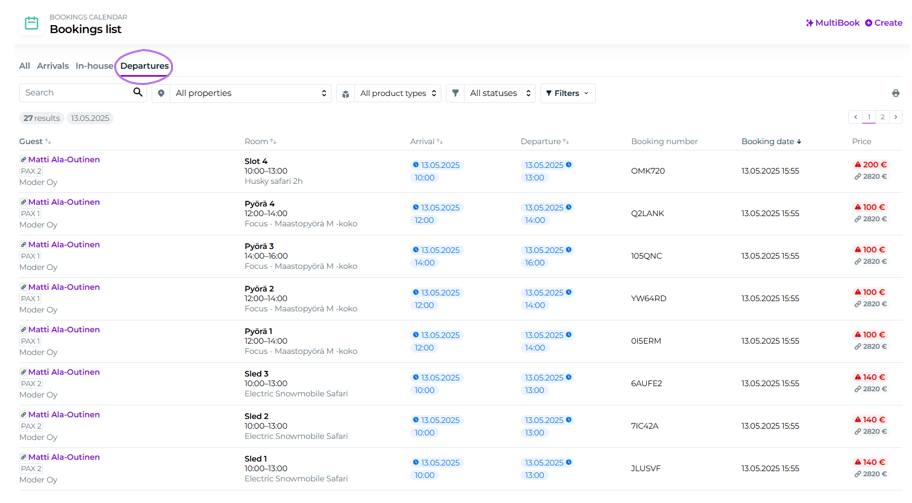Click departure clock icon in Q2LANK row
The image size is (912, 503).
click(x=569, y=207)
